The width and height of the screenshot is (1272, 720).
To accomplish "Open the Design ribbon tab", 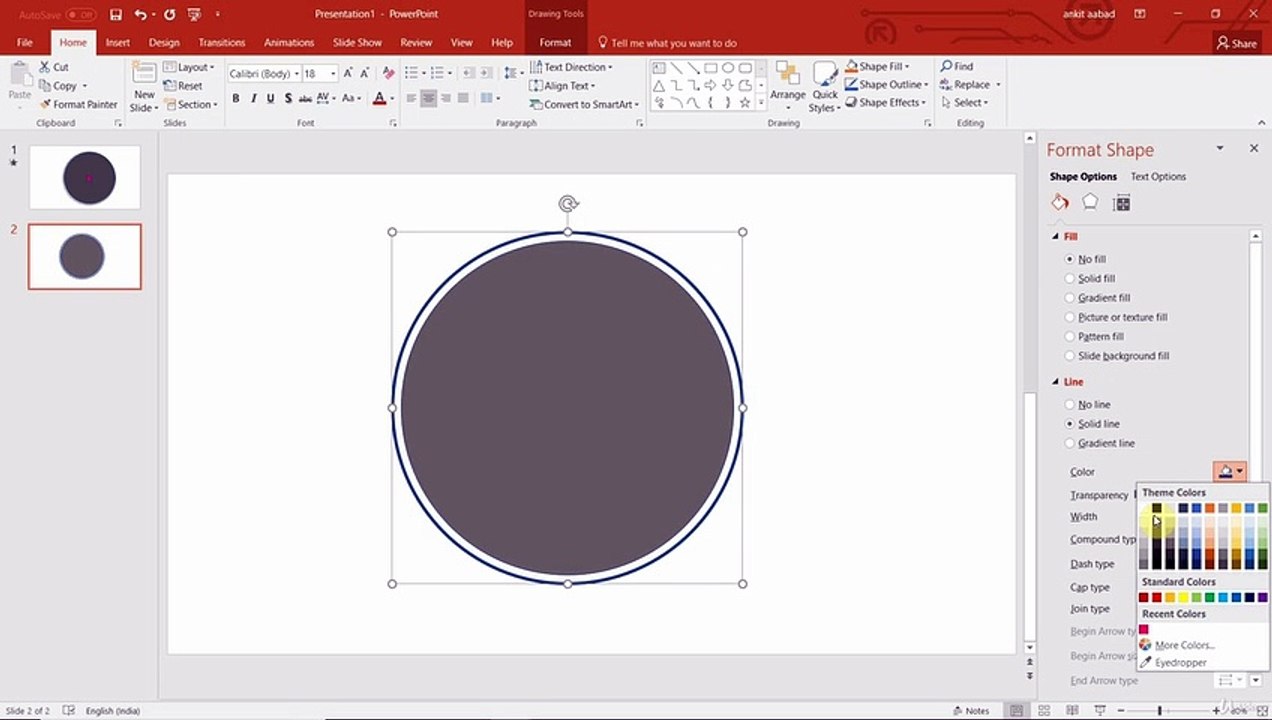I will 164,43.
